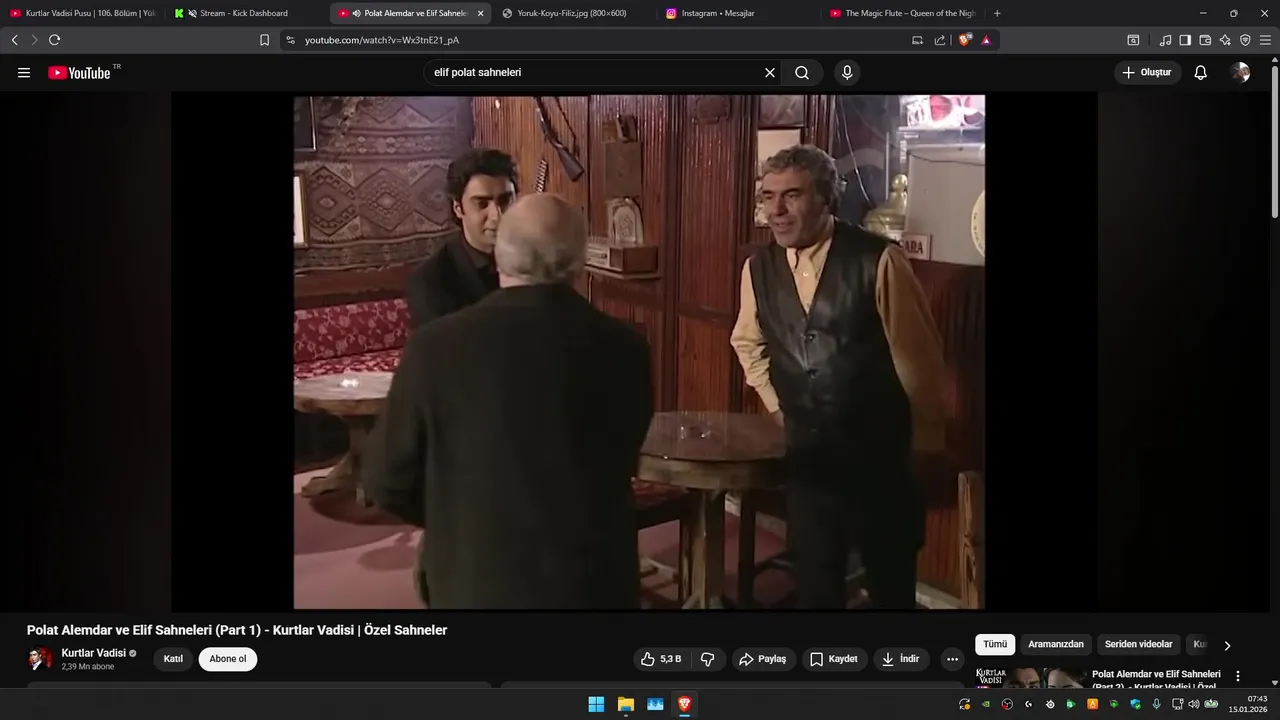Screen dimensions: 1280x720
Task: Open the Oluştur create menu
Action: (1147, 73)
